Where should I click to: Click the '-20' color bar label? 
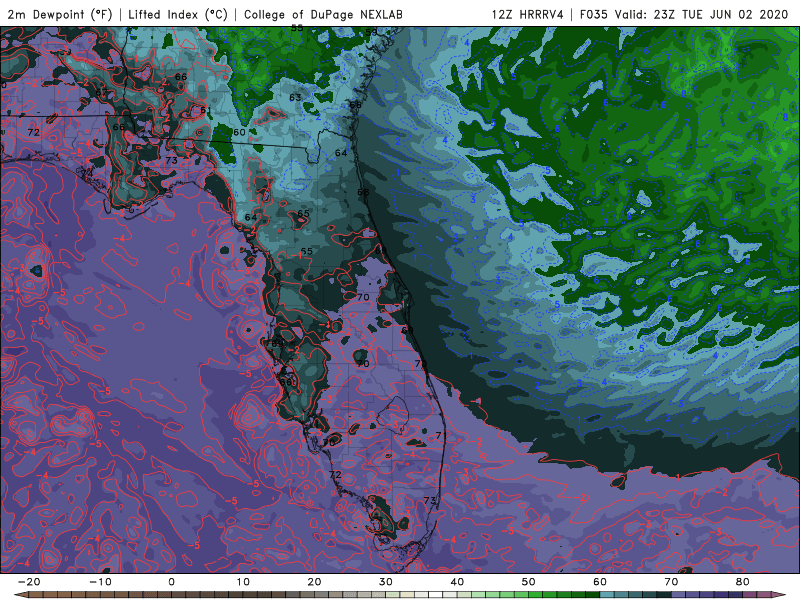29,582
